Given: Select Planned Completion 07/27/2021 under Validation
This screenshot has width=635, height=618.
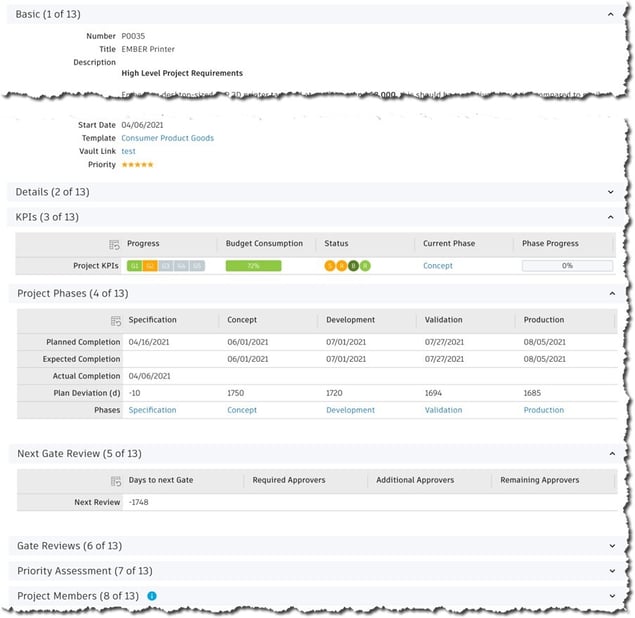Looking at the screenshot, I should click(444, 342).
